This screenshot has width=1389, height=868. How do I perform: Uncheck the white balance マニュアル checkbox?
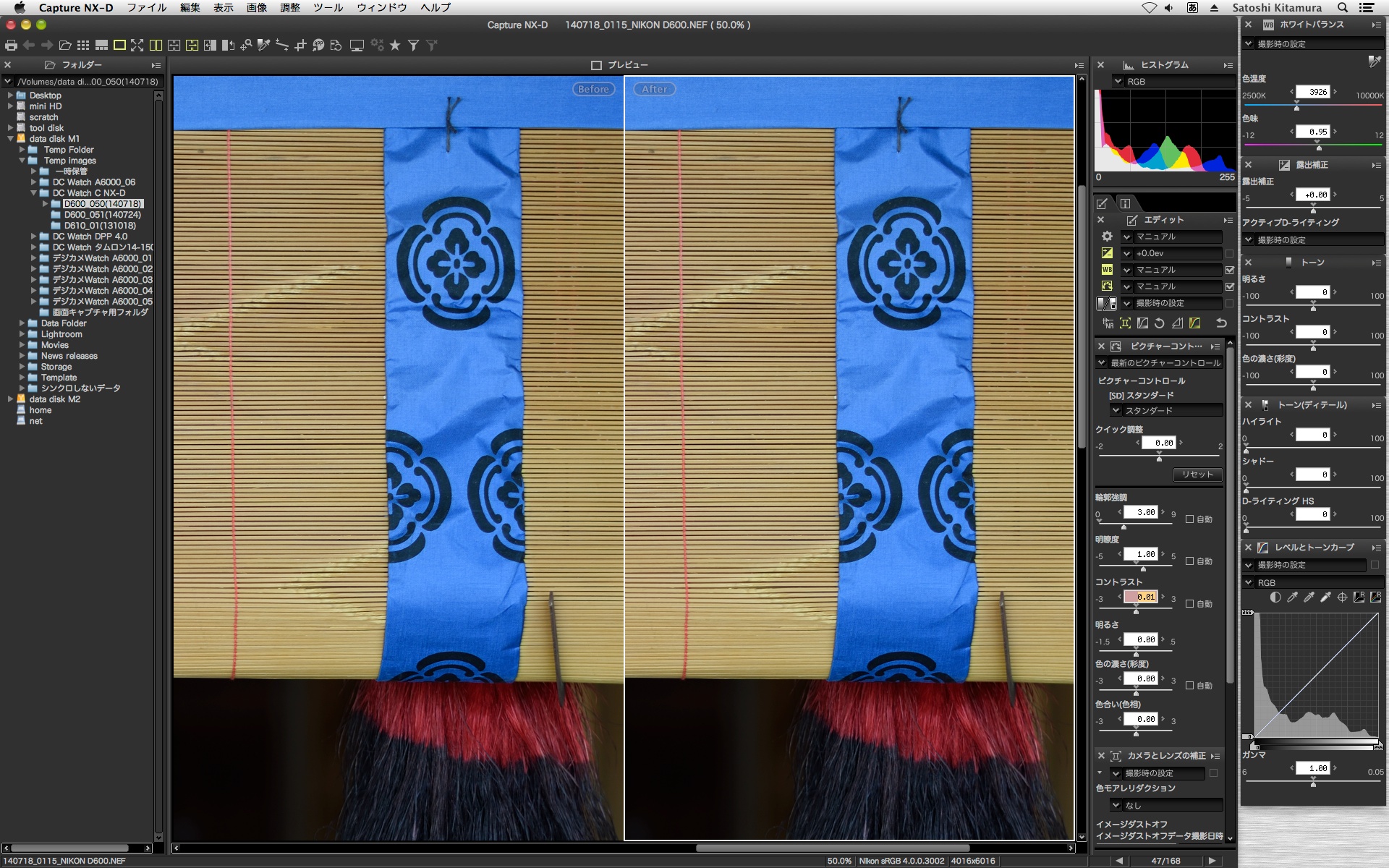coord(1229,270)
